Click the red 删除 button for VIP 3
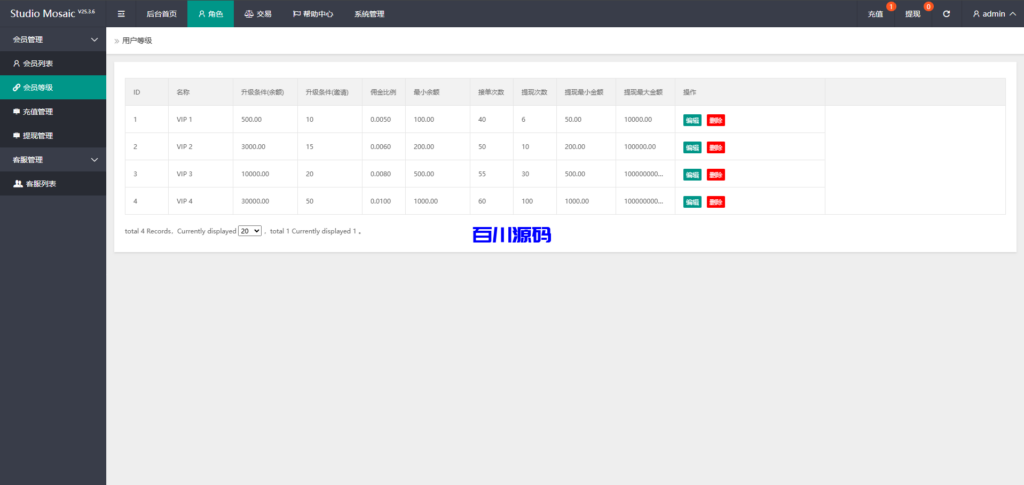Image resolution: width=1024 pixels, height=485 pixels. point(716,174)
